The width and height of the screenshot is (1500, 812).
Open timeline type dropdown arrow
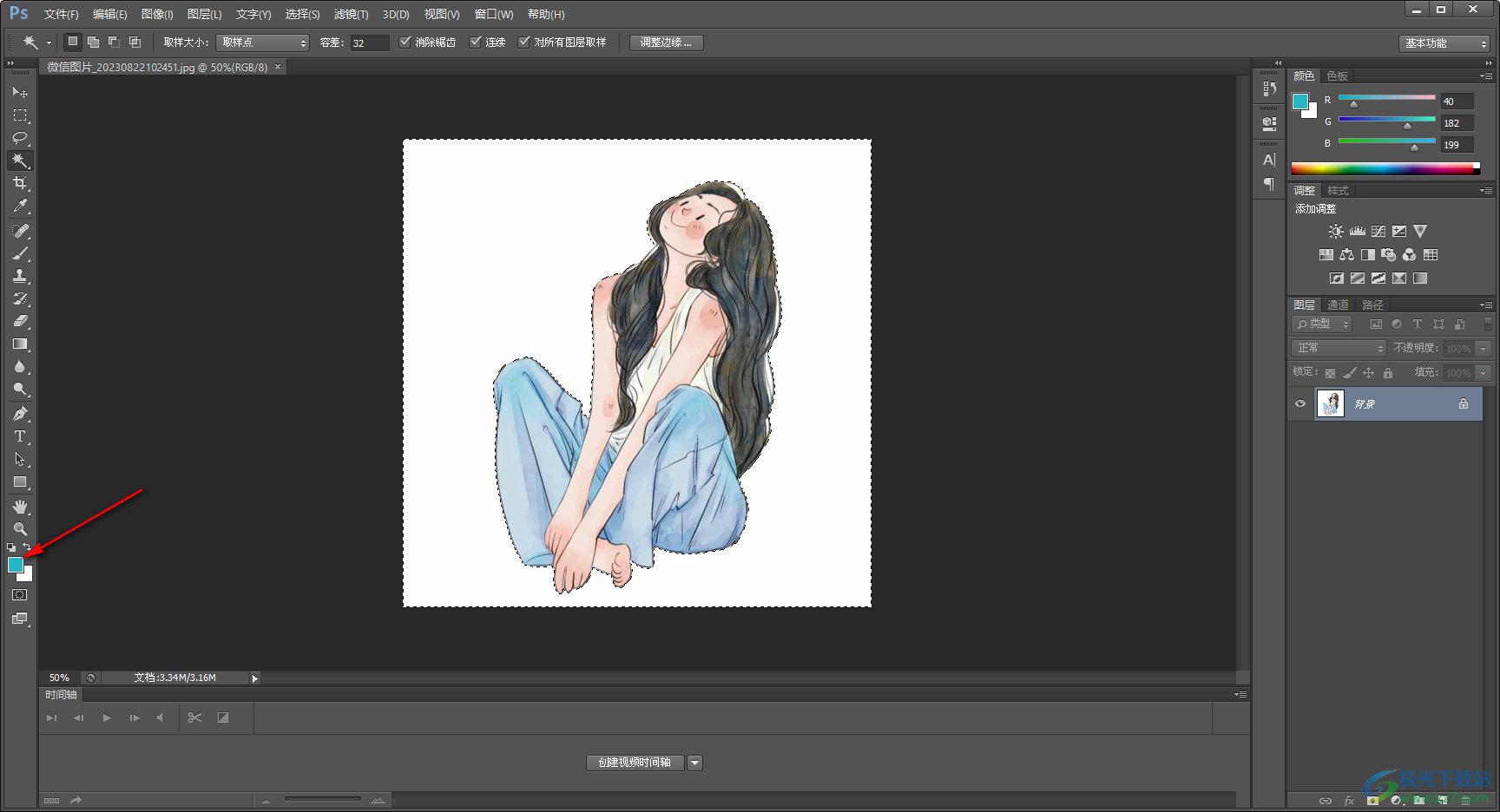coord(694,763)
